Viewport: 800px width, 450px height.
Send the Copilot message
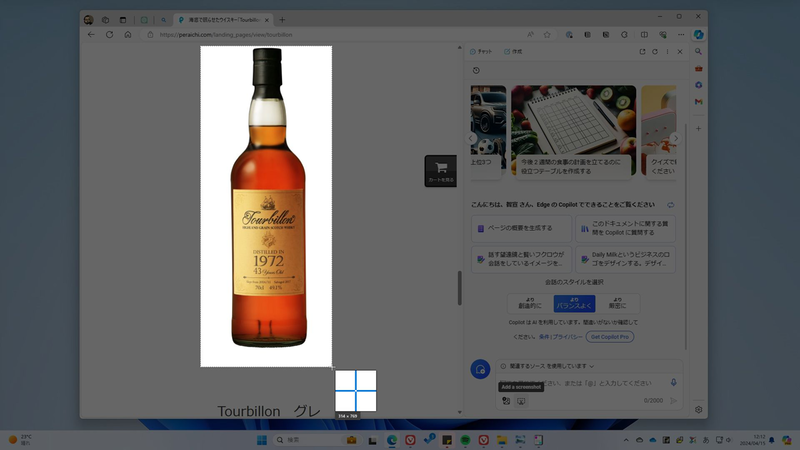(x=673, y=401)
